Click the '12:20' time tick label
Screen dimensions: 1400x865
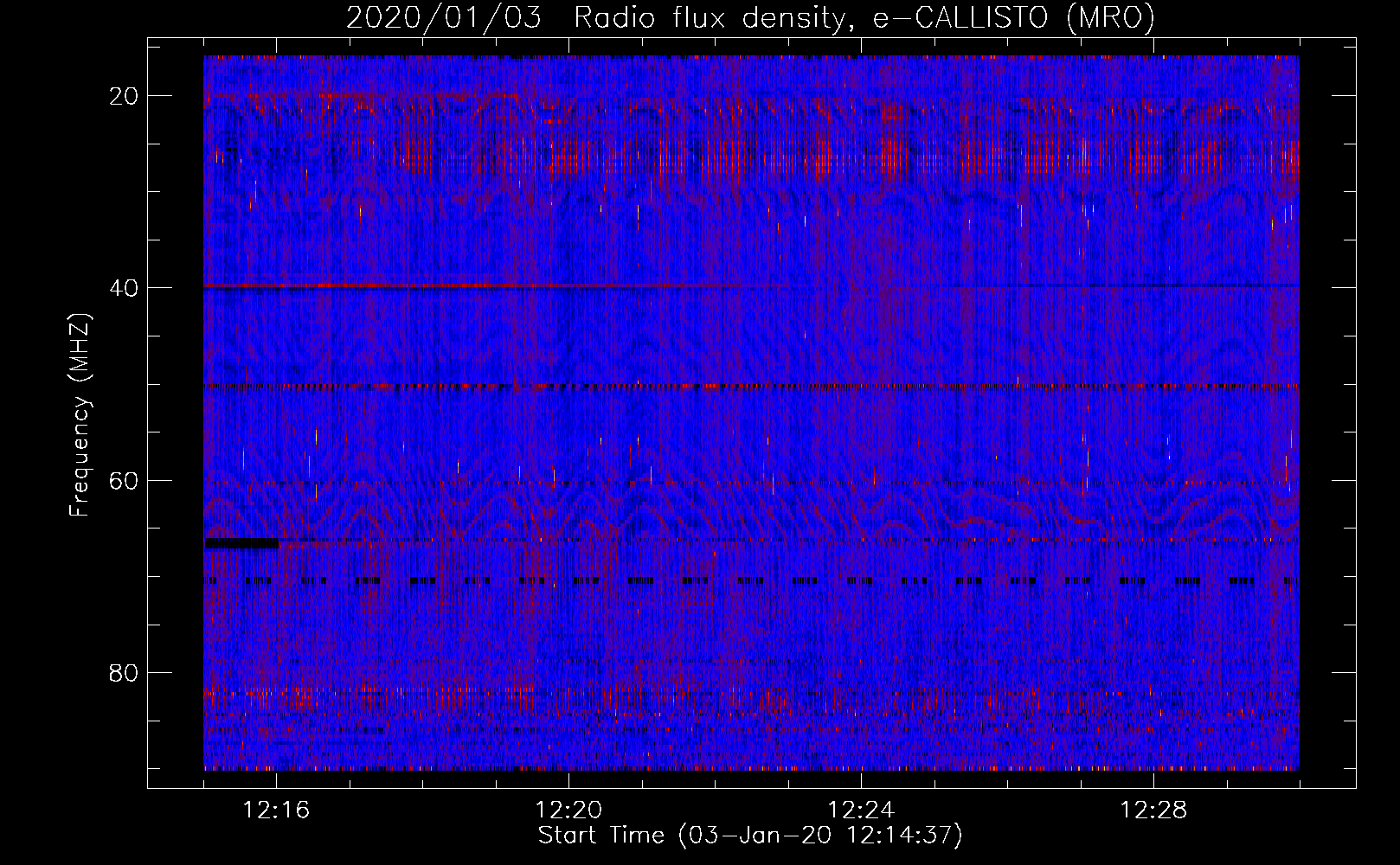pyautogui.click(x=568, y=811)
